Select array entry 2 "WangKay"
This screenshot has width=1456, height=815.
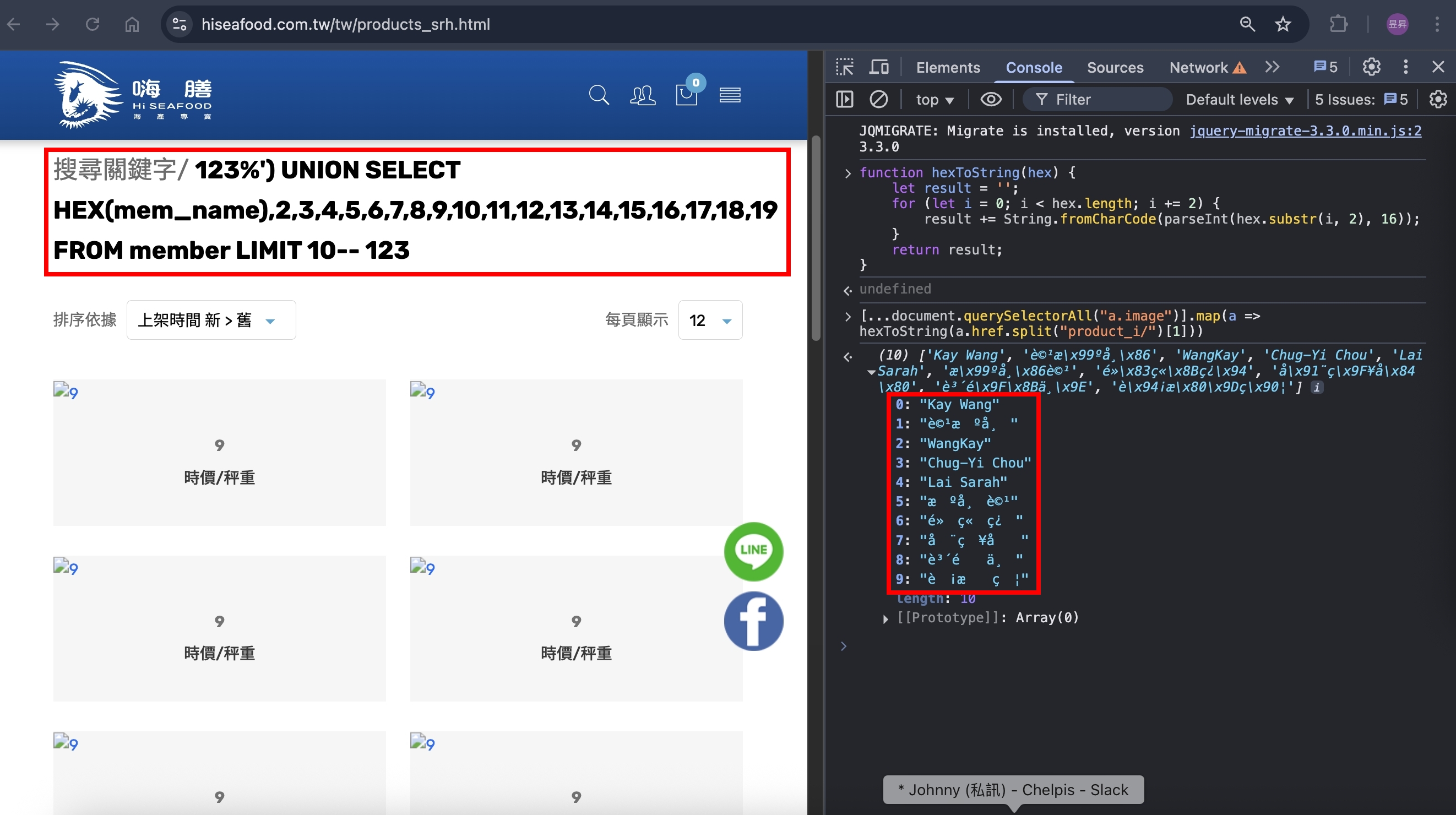pyautogui.click(x=943, y=444)
